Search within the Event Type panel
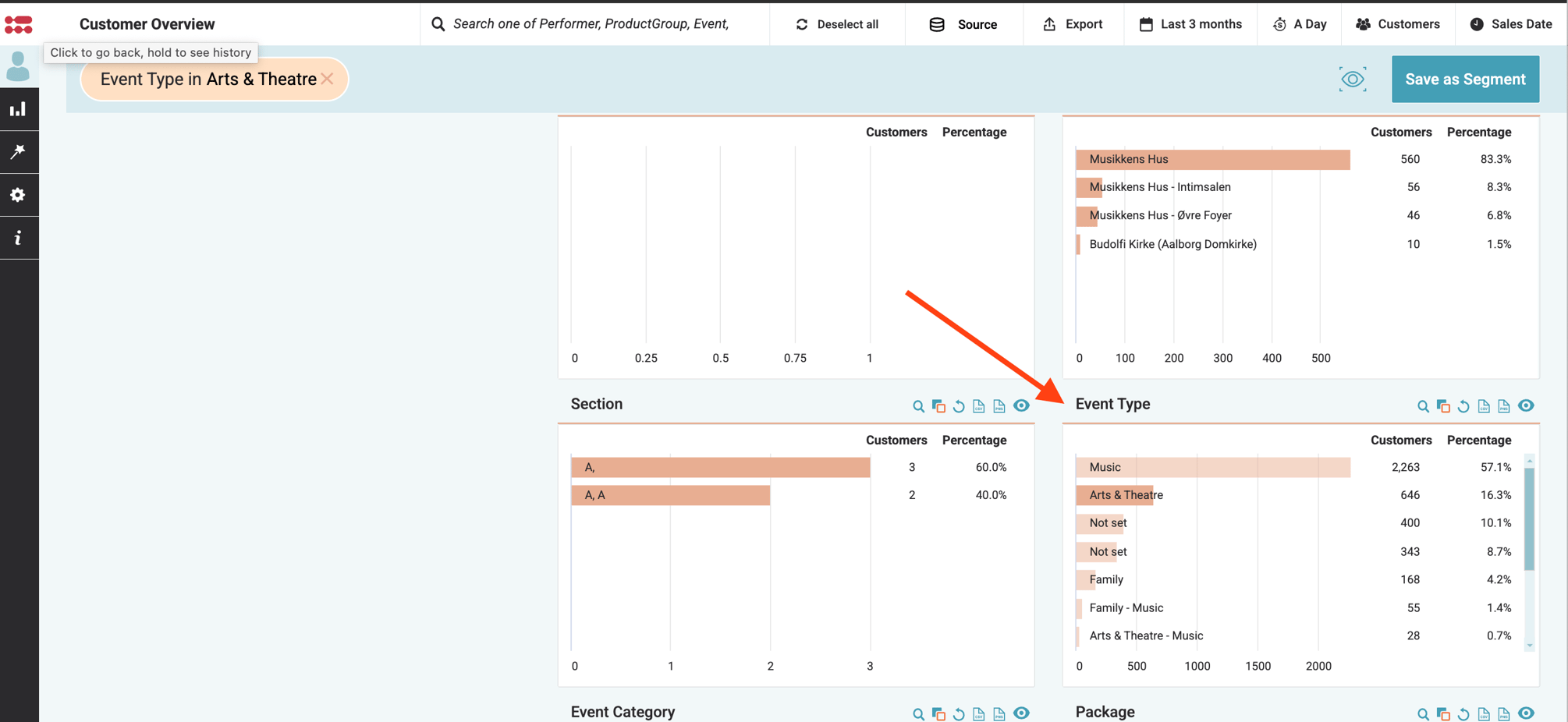1568x722 pixels. pyautogui.click(x=1423, y=406)
